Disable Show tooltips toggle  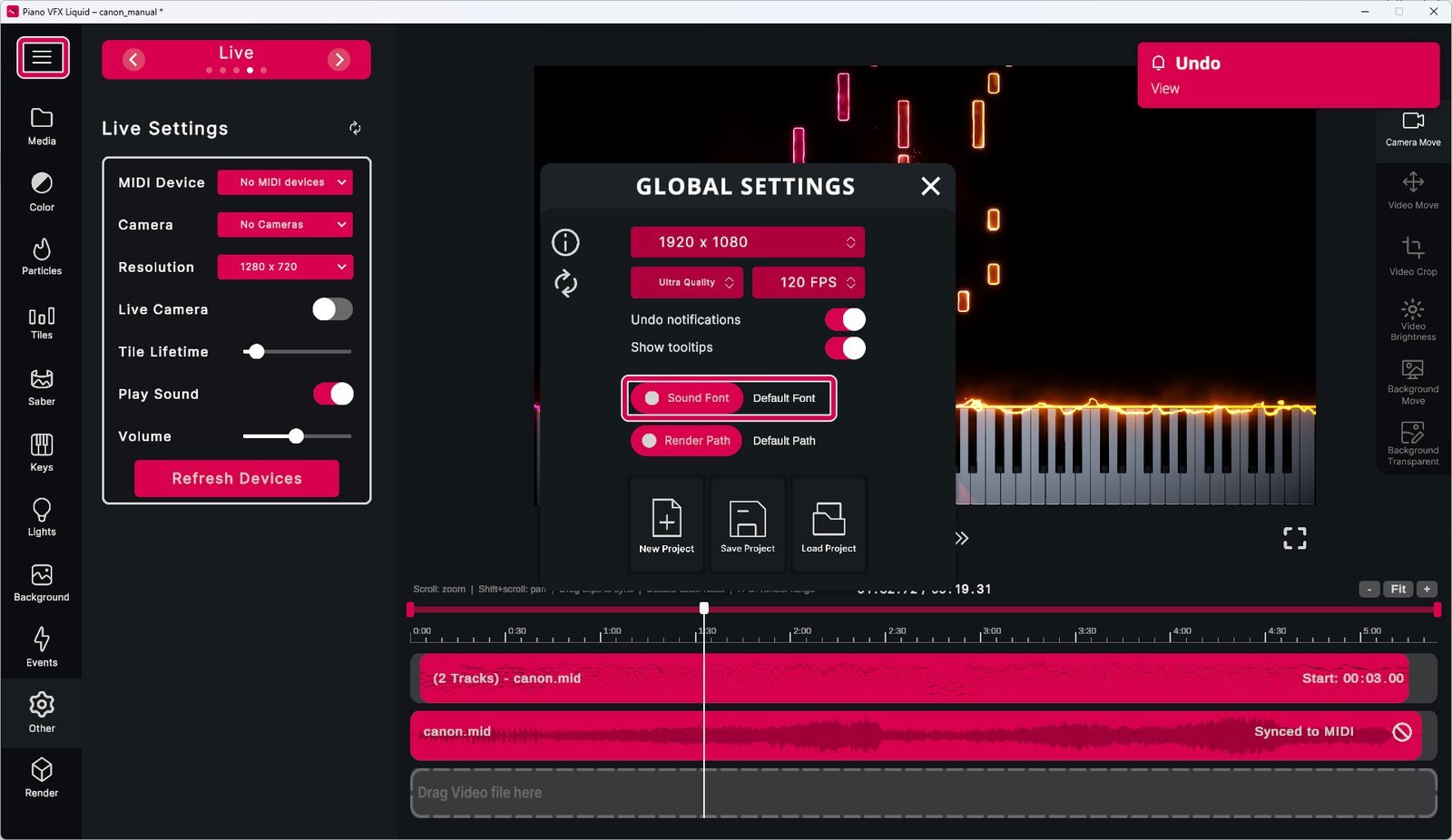pos(845,347)
